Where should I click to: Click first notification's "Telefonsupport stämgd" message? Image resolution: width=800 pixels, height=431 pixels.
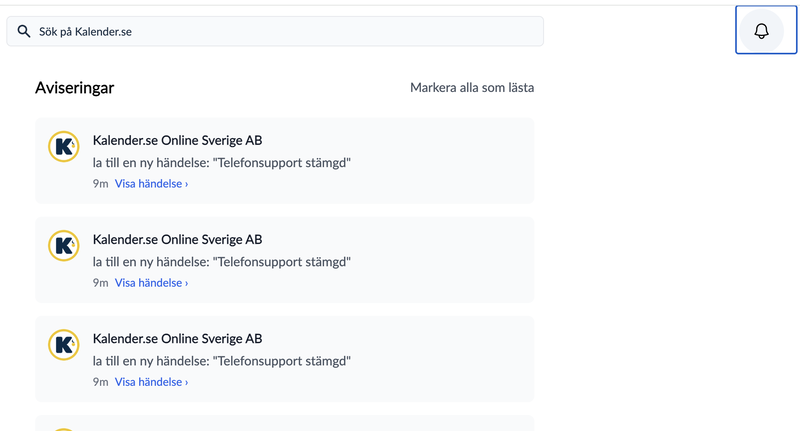[222, 163]
